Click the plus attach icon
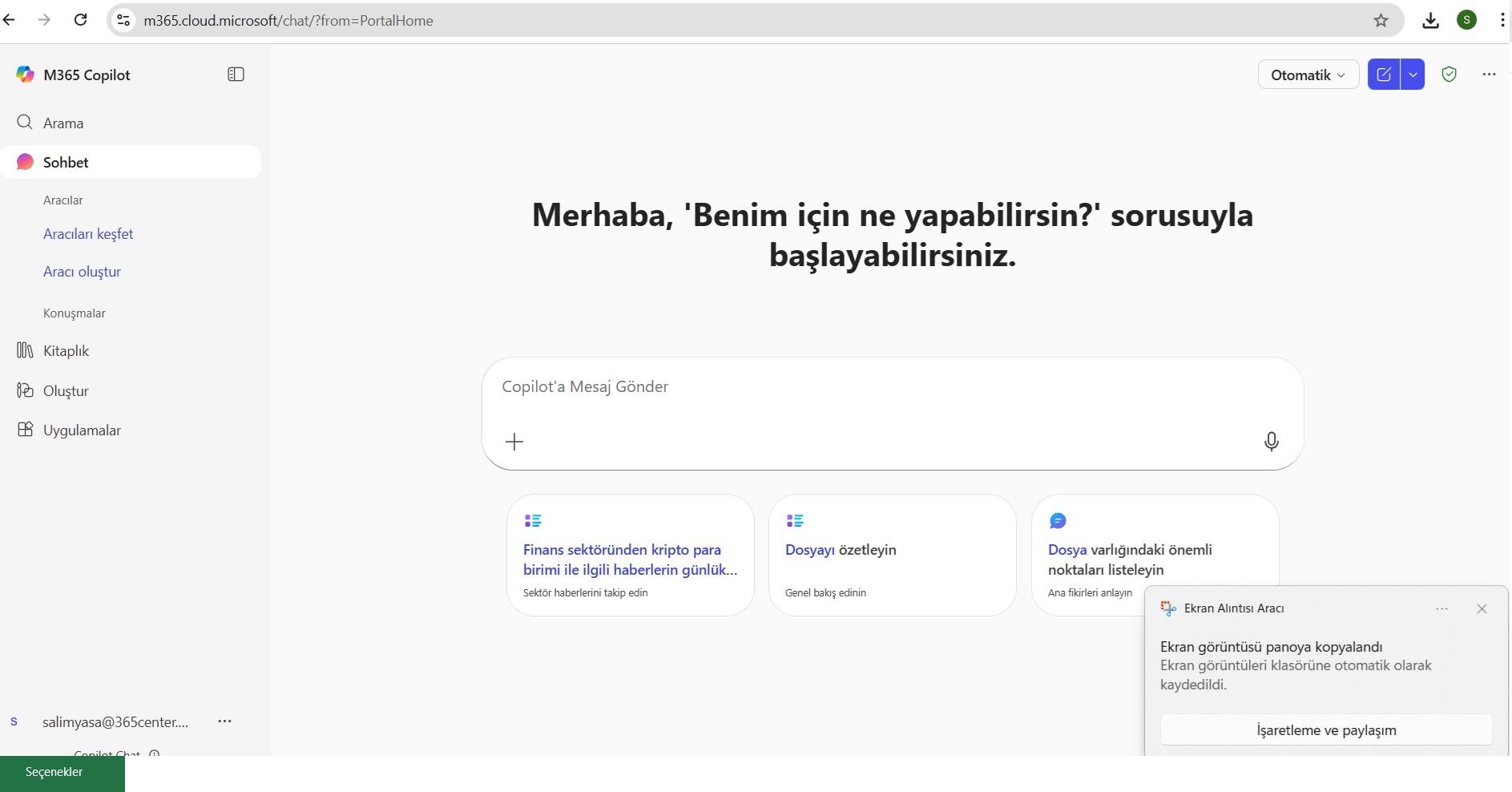This screenshot has height=792, width=1512. pos(514,442)
